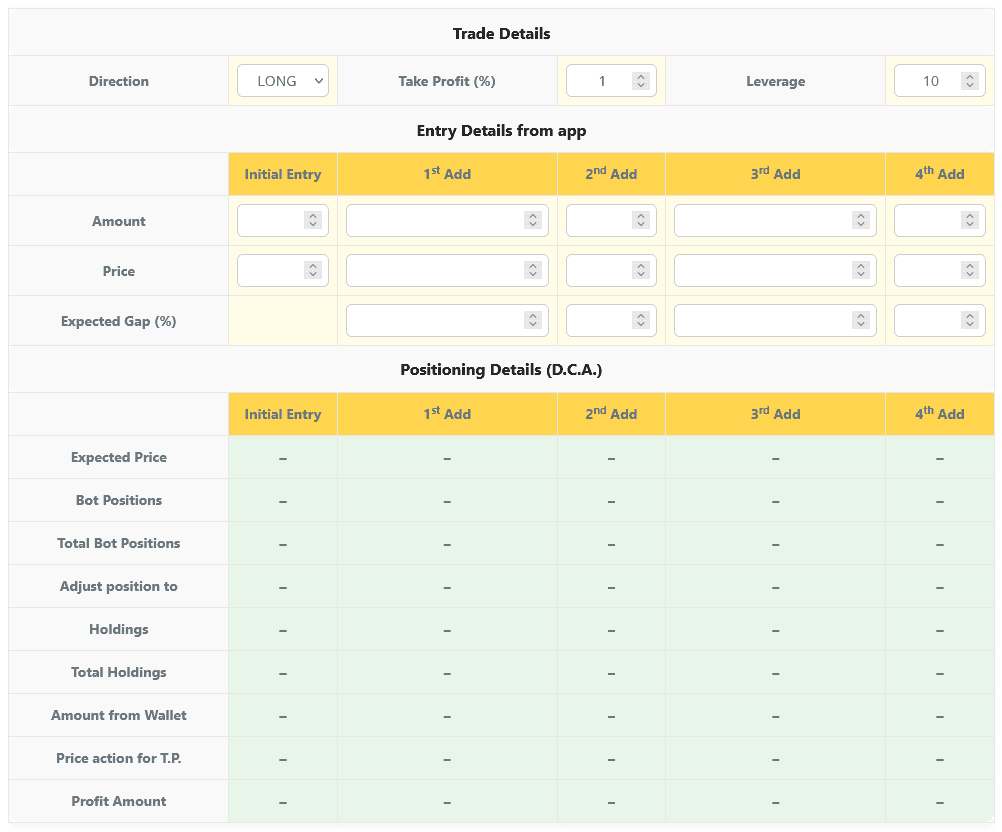Click the Total Bot Positions label

(x=118, y=543)
